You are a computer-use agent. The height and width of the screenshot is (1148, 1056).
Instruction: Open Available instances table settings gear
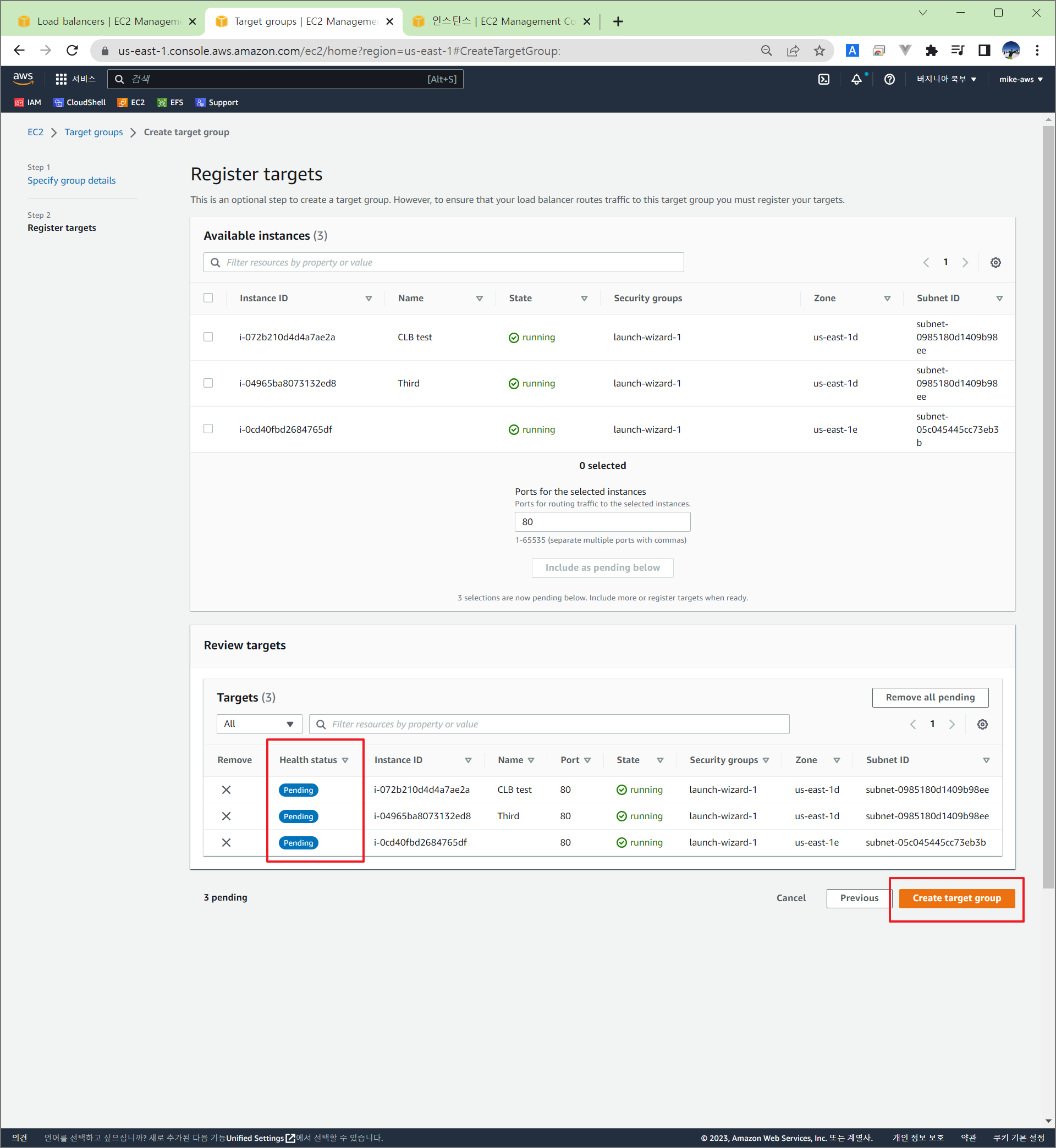click(x=995, y=262)
